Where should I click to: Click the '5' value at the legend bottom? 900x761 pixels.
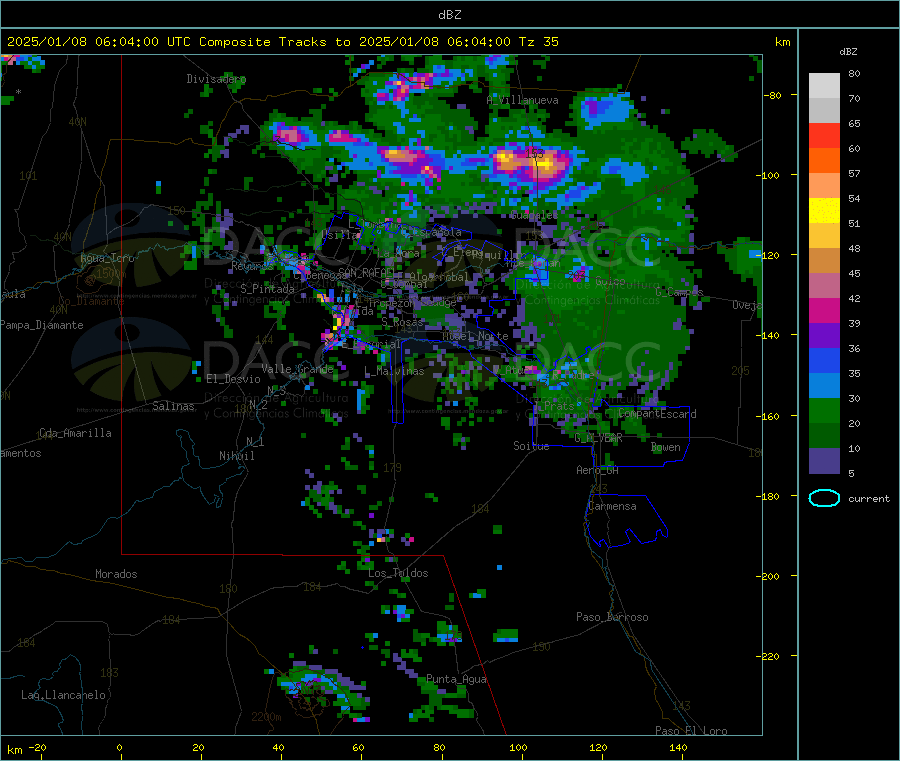851,473
